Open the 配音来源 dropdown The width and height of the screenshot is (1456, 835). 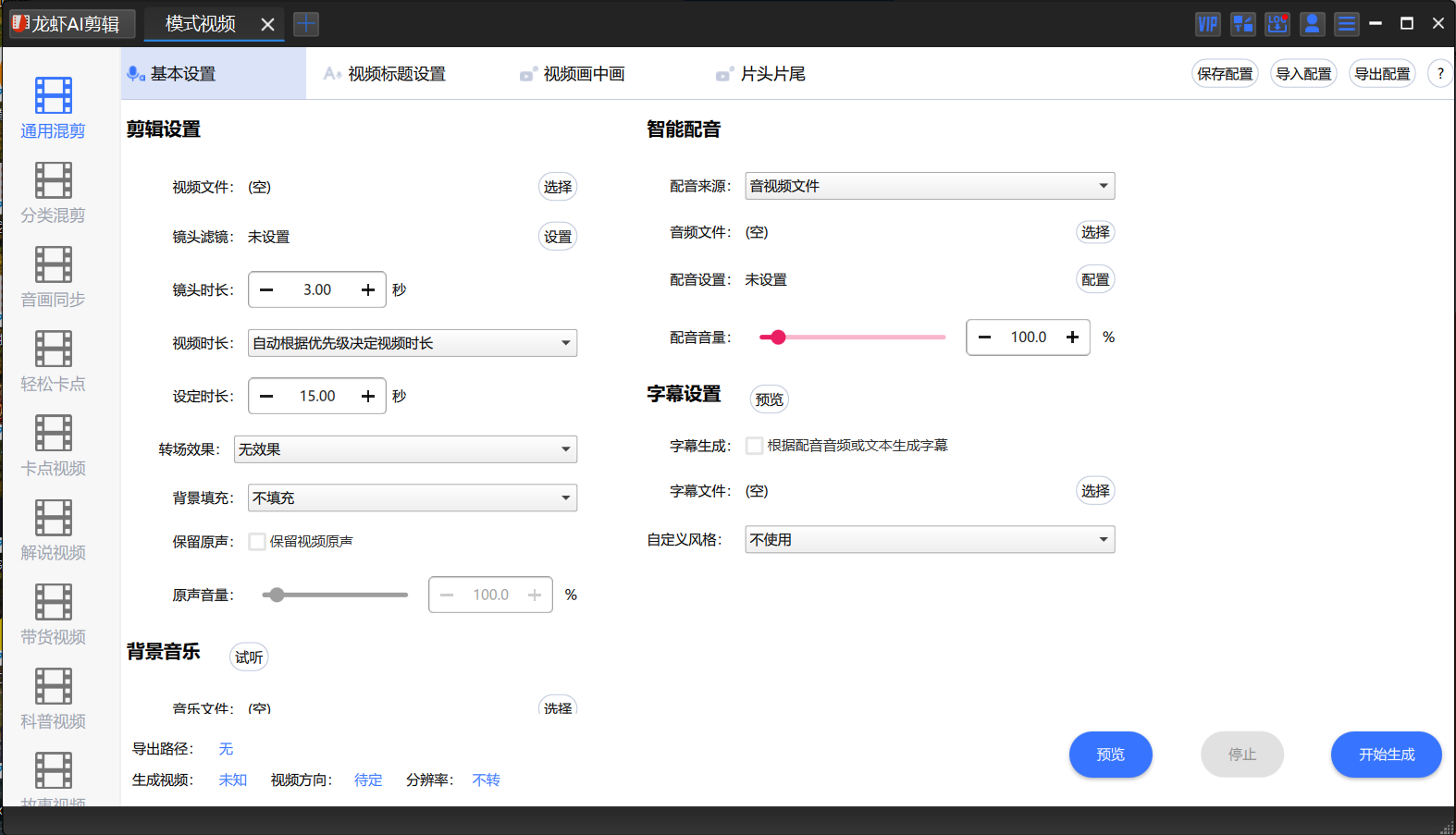[x=930, y=186]
